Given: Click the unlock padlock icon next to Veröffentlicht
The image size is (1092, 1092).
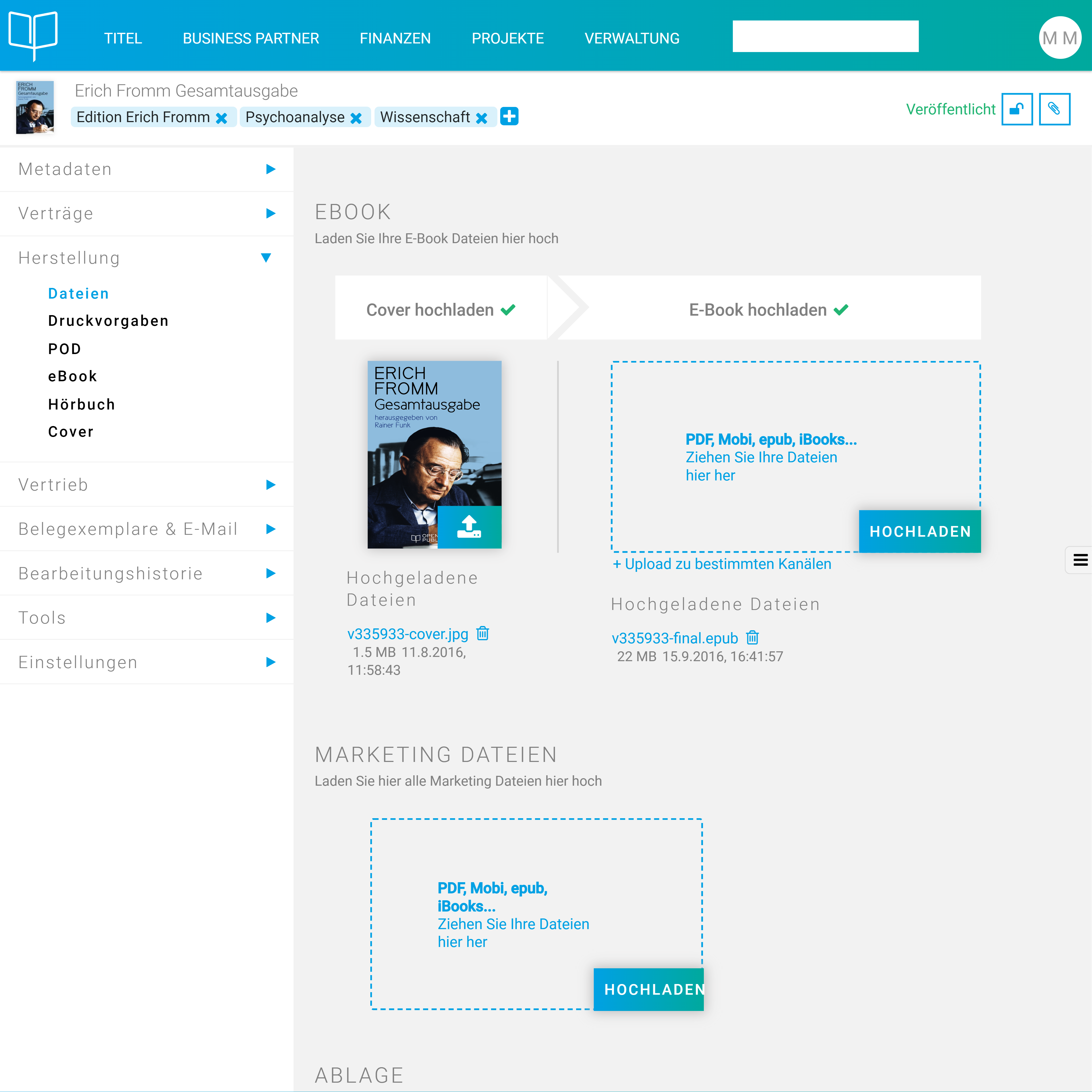Looking at the screenshot, I should click(1016, 109).
